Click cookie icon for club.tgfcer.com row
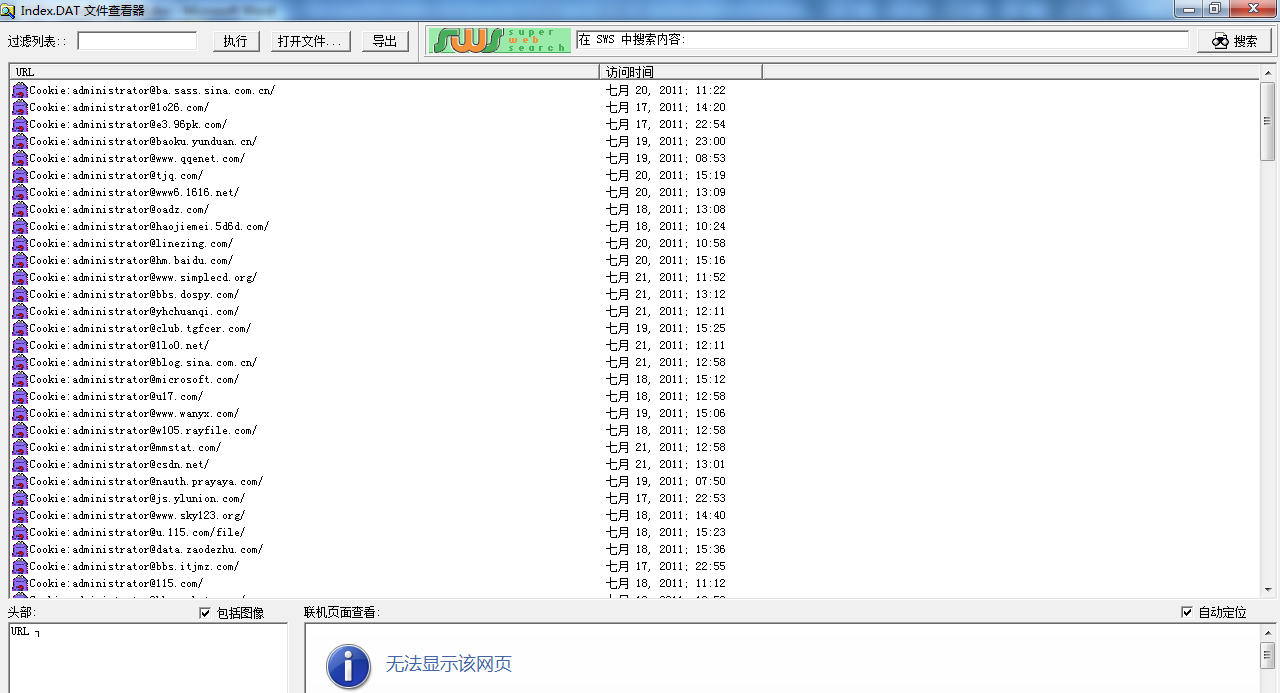The image size is (1280, 693). click(20, 328)
